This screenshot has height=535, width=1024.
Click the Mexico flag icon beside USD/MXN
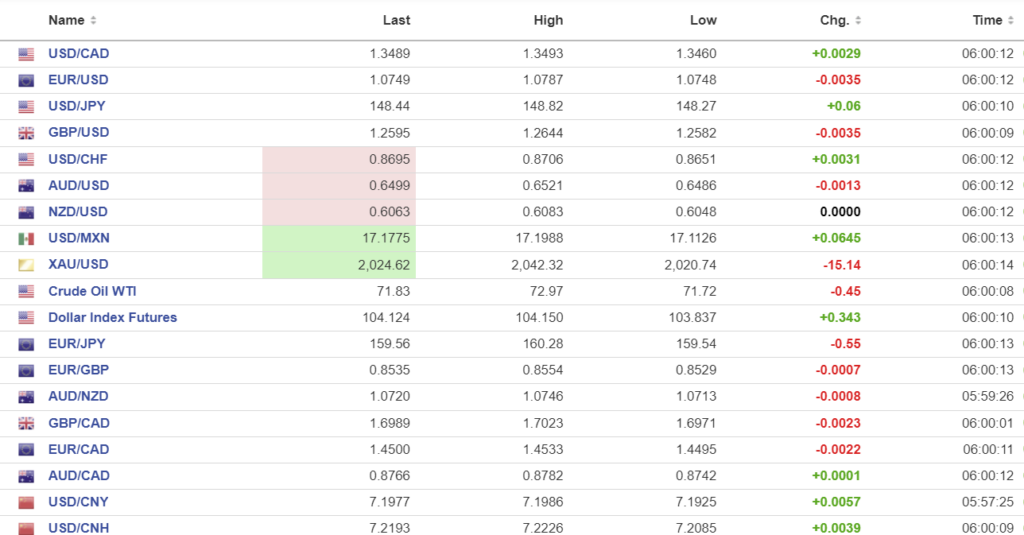(x=26, y=239)
